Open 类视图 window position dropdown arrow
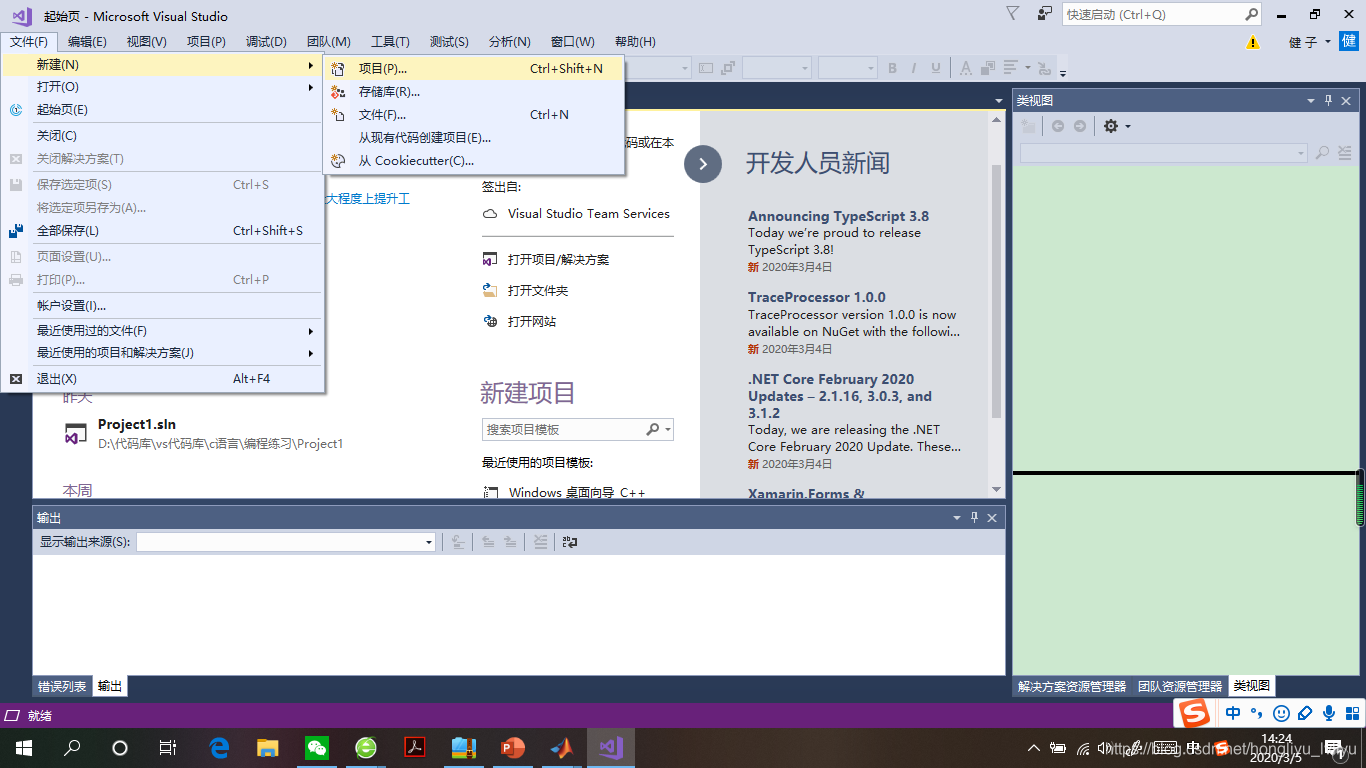1366x768 pixels. (x=1311, y=100)
